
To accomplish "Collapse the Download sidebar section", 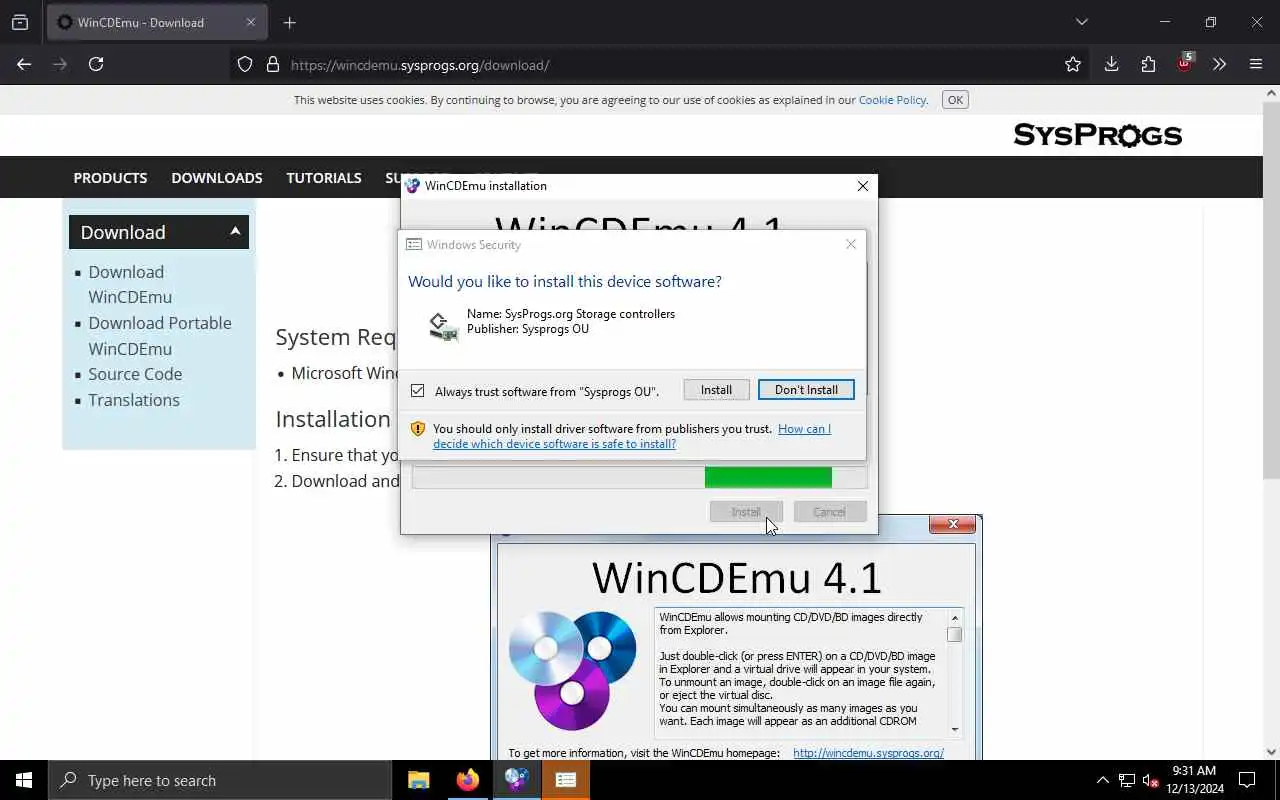I will tap(159, 232).
